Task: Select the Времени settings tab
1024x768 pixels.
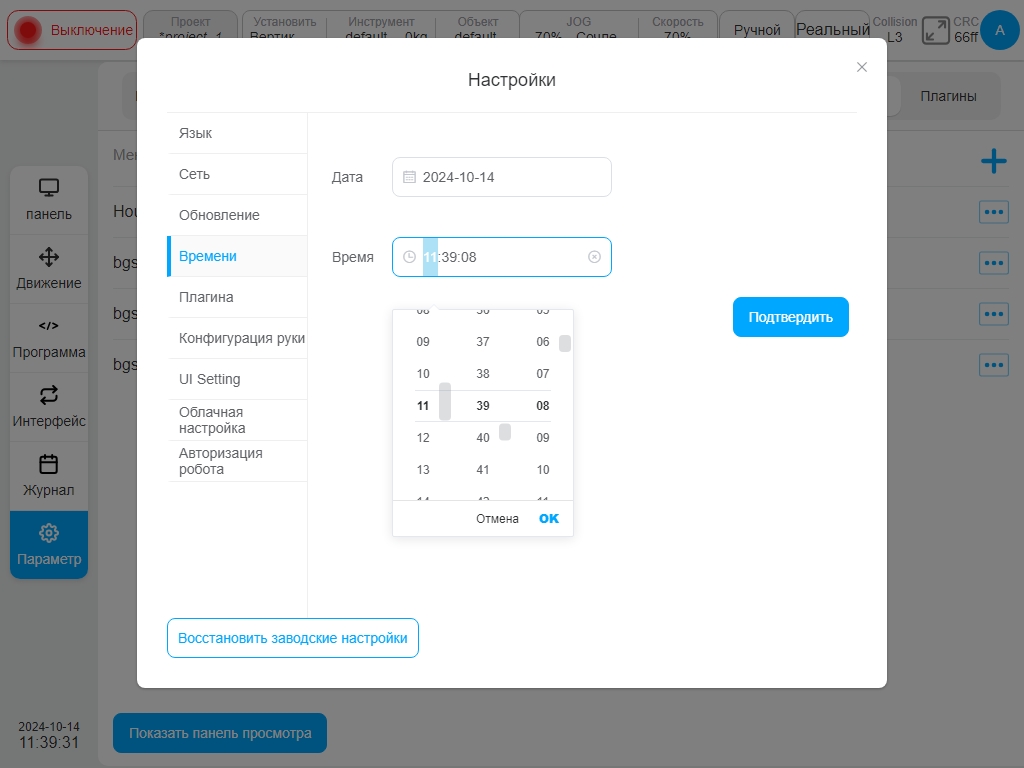Action: 238,256
